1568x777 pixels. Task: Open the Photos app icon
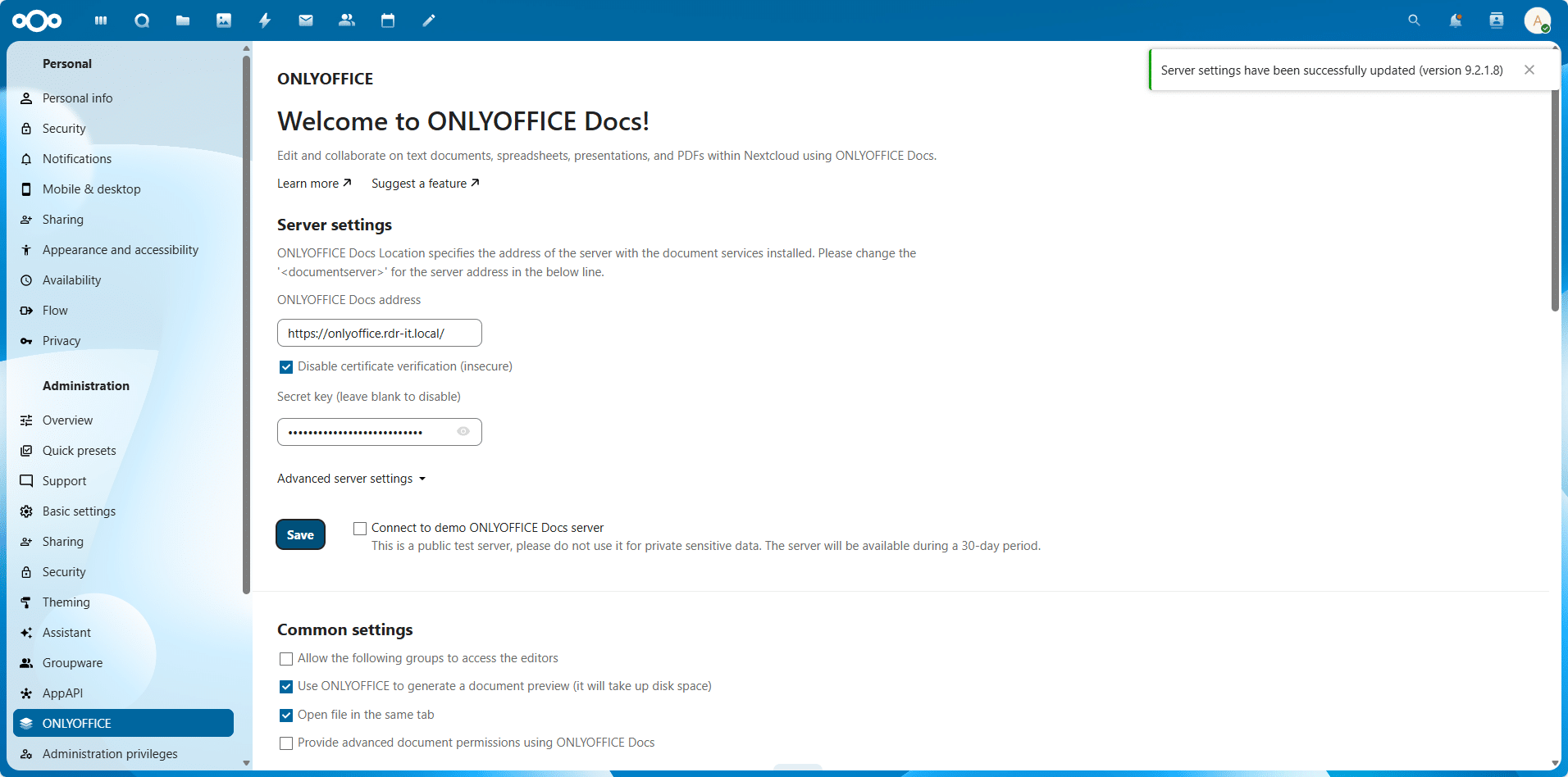(224, 20)
